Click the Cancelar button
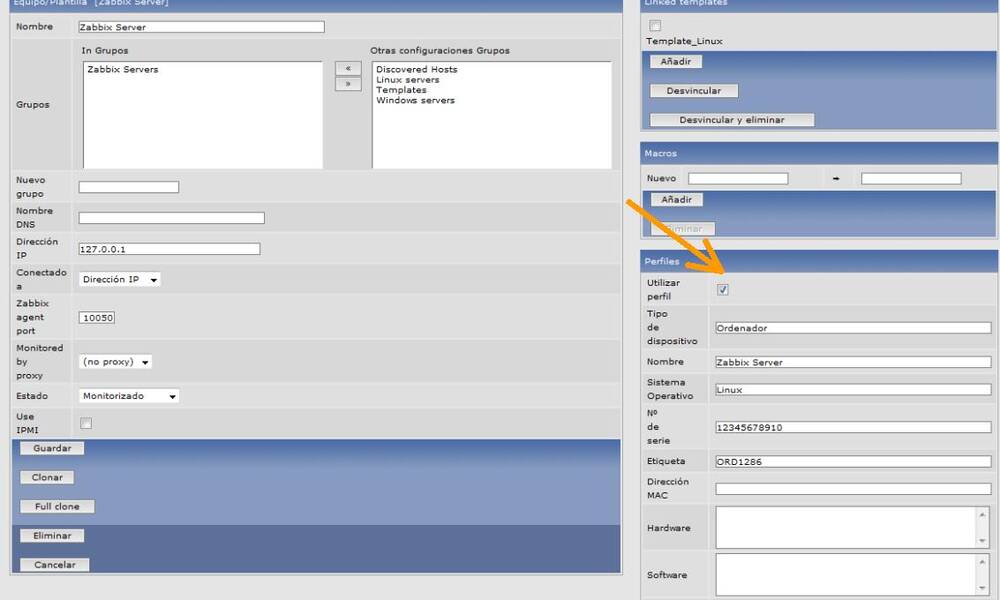This screenshot has width=1000, height=600. click(x=54, y=565)
